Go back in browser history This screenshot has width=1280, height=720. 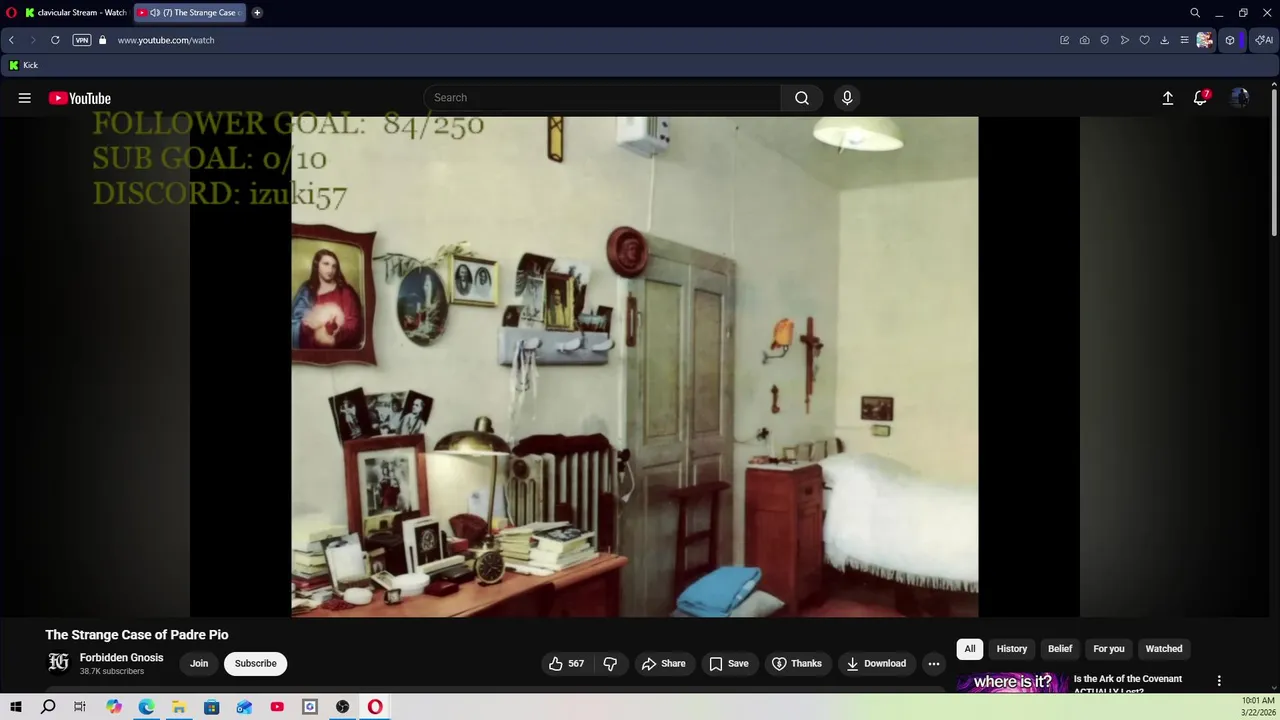click(11, 40)
